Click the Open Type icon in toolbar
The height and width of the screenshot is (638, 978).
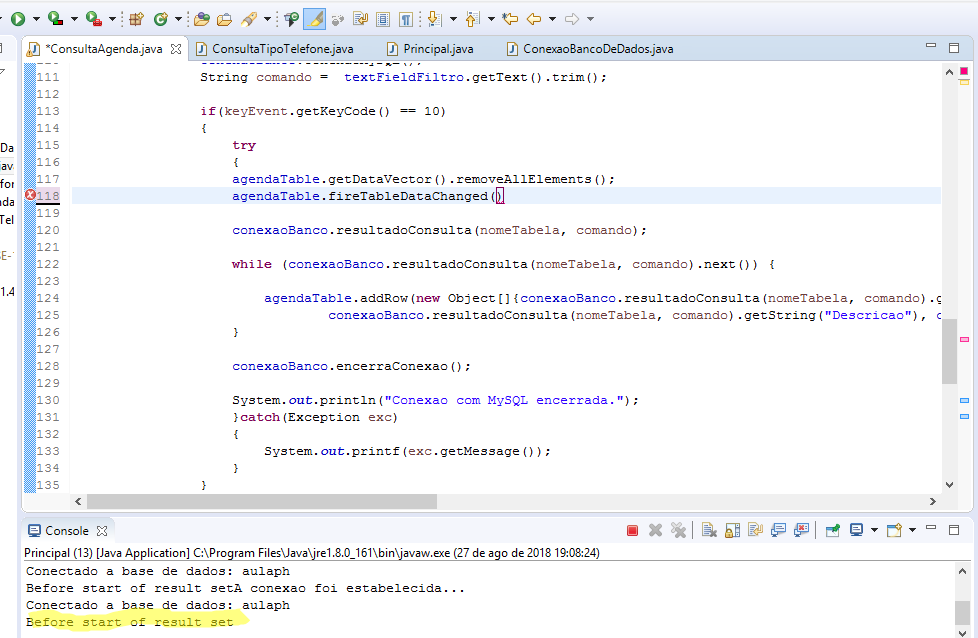(x=202, y=19)
